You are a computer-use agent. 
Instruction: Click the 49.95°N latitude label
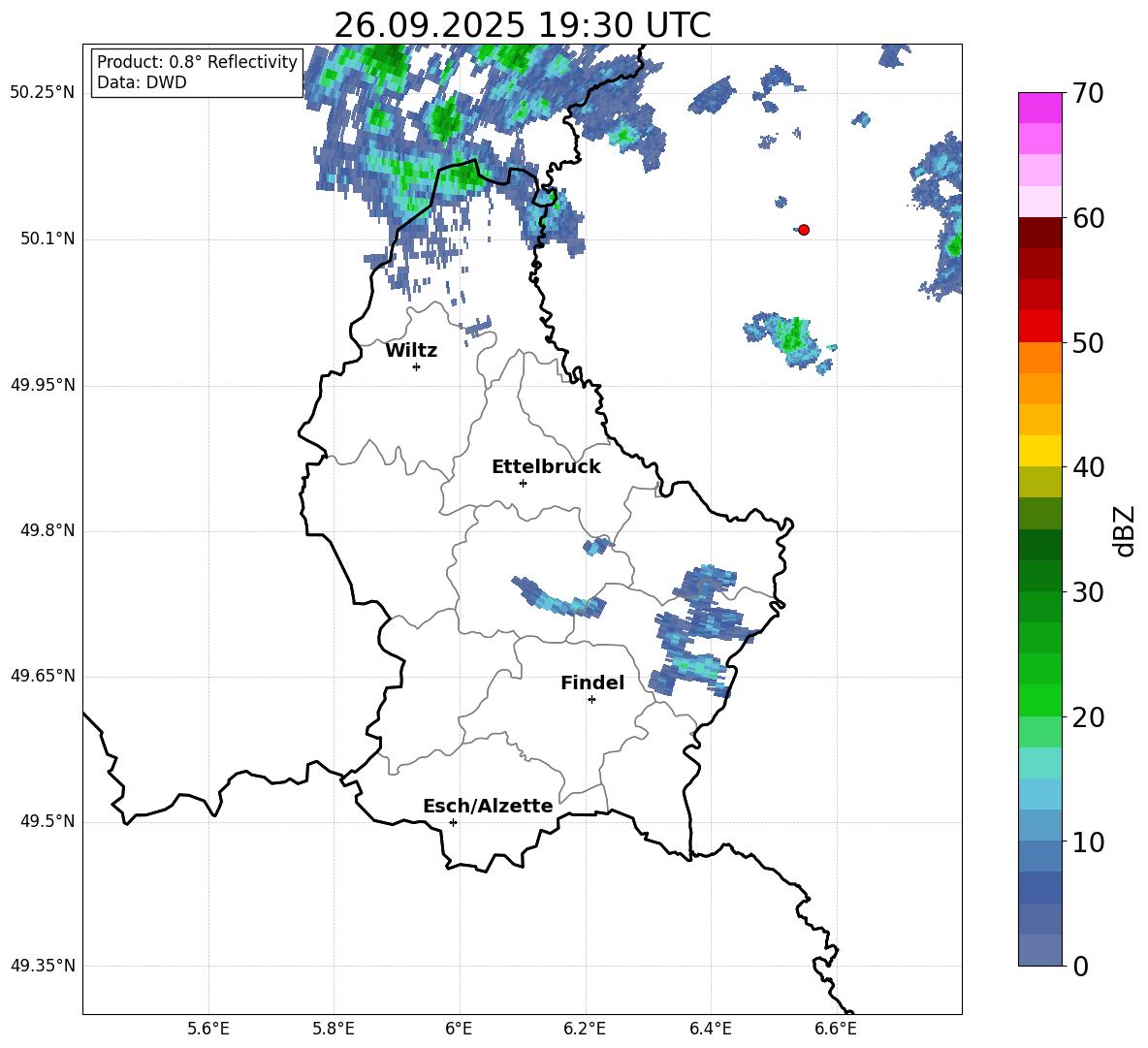43,385
